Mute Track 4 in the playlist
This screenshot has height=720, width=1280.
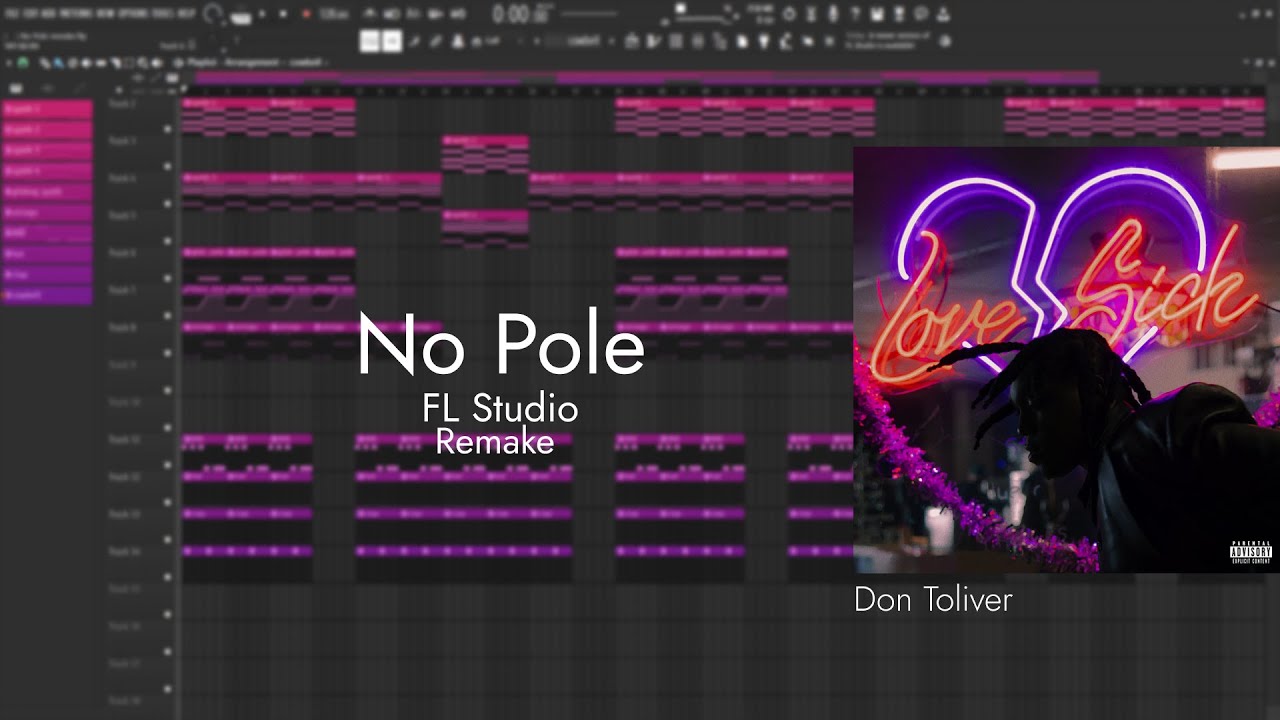click(167, 204)
